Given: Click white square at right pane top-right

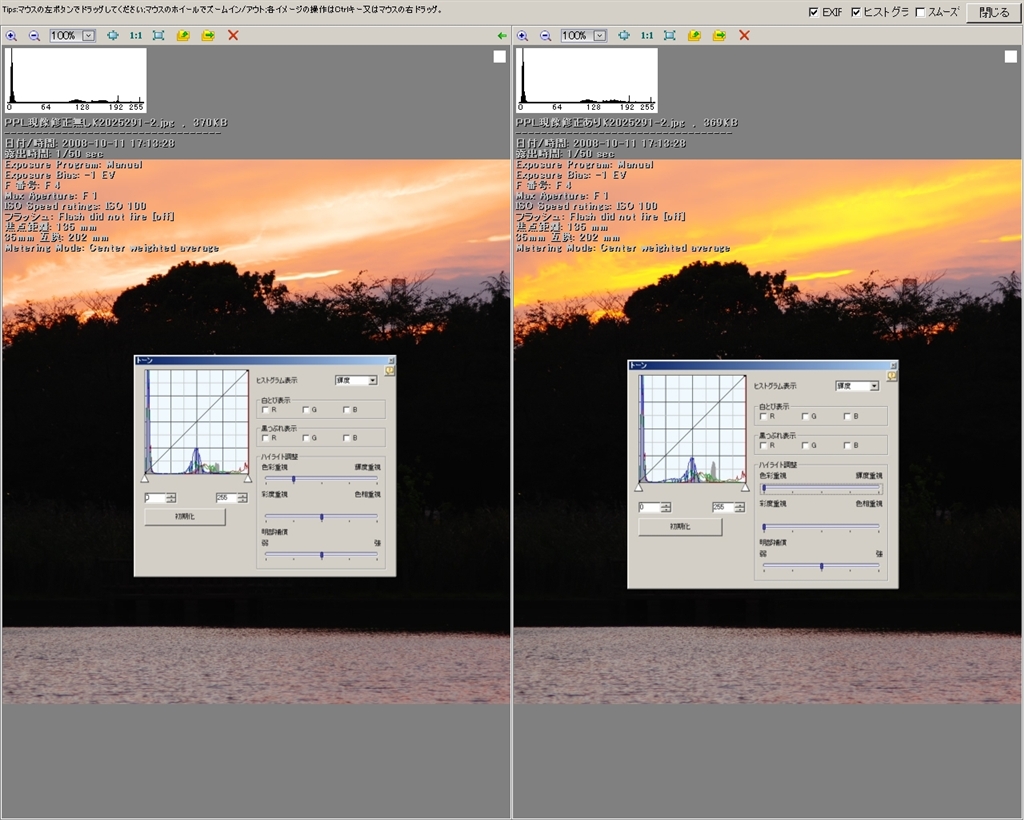Looking at the screenshot, I should 1011,57.
